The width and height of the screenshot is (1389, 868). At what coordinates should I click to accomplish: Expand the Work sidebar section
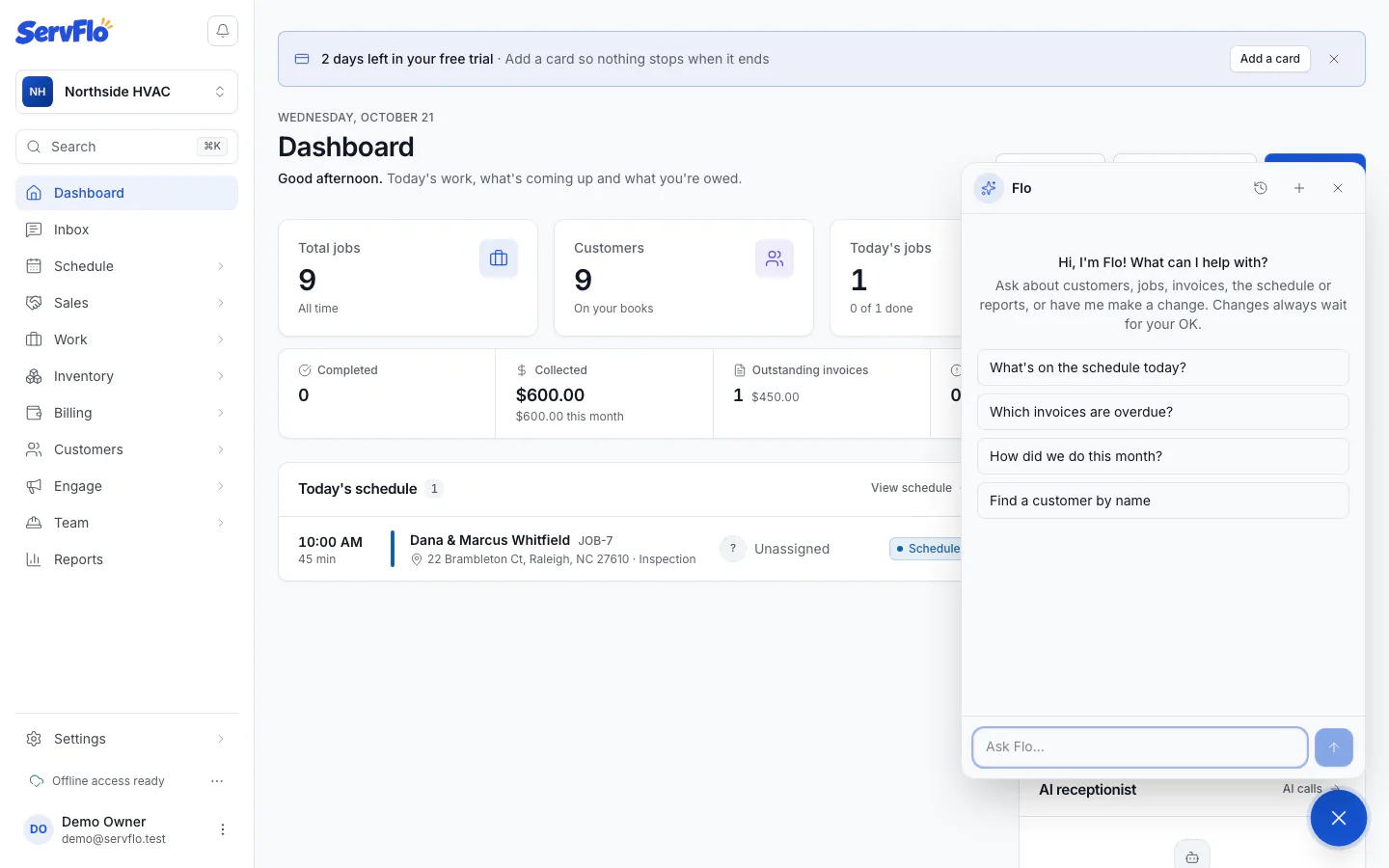tap(126, 339)
